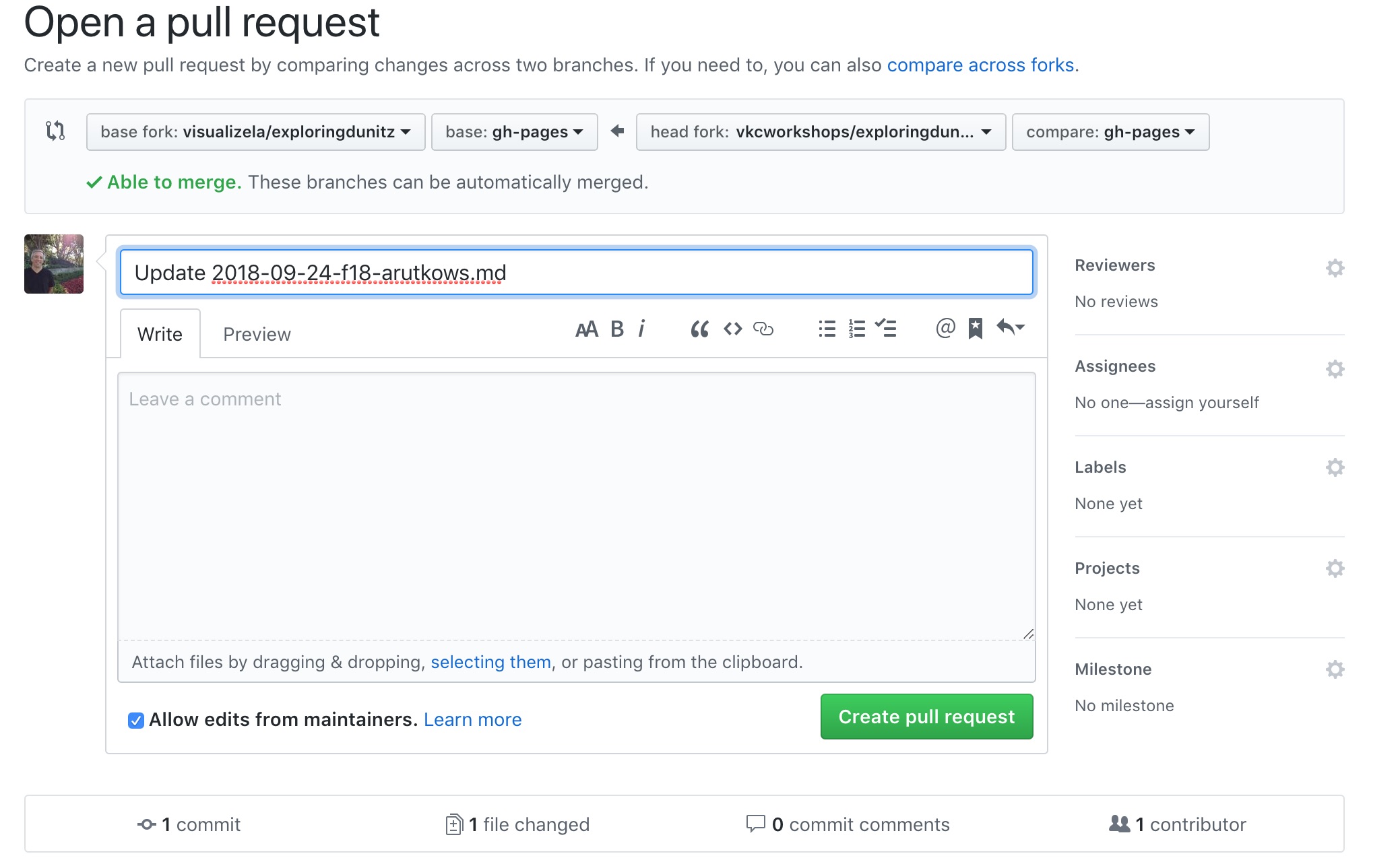Switch to the Preview tab
The image size is (1400, 862).
pos(257,334)
